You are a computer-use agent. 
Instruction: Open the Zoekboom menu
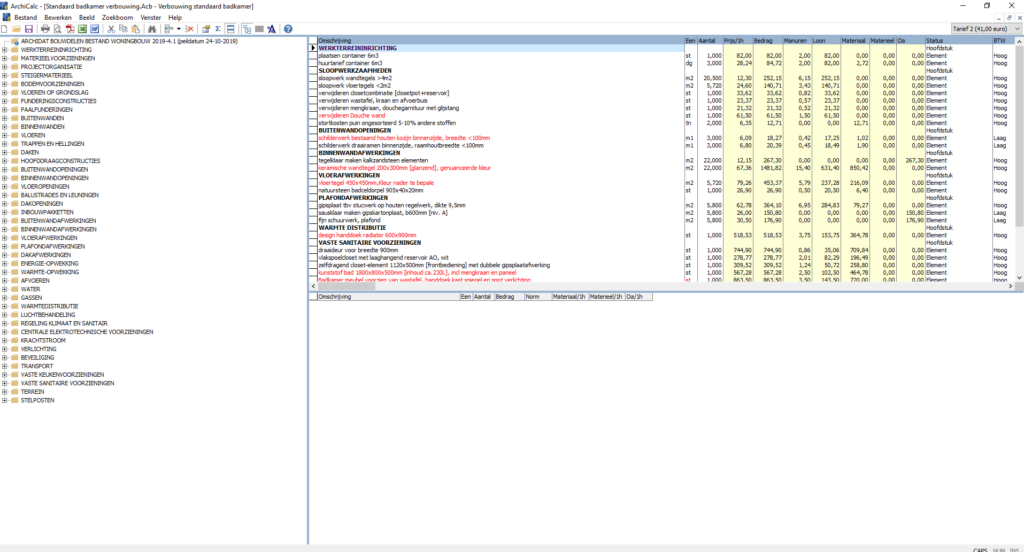pos(118,18)
